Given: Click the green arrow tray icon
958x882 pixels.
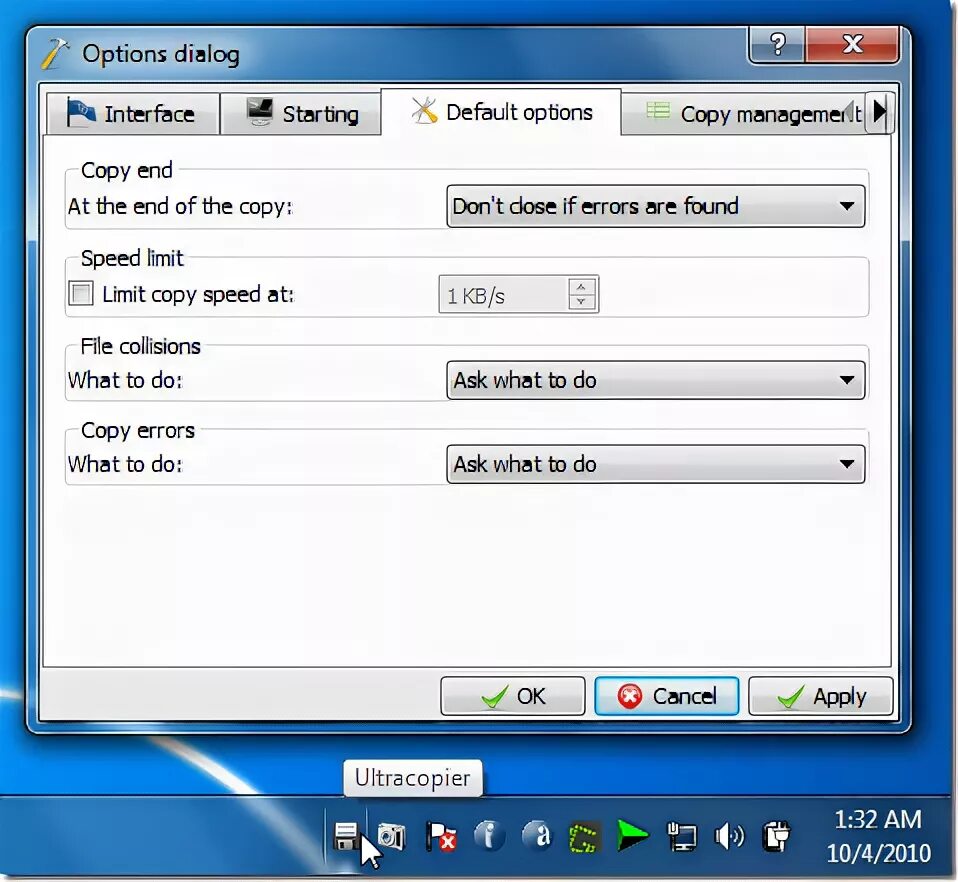Looking at the screenshot, I should click(x=631, y=836).
